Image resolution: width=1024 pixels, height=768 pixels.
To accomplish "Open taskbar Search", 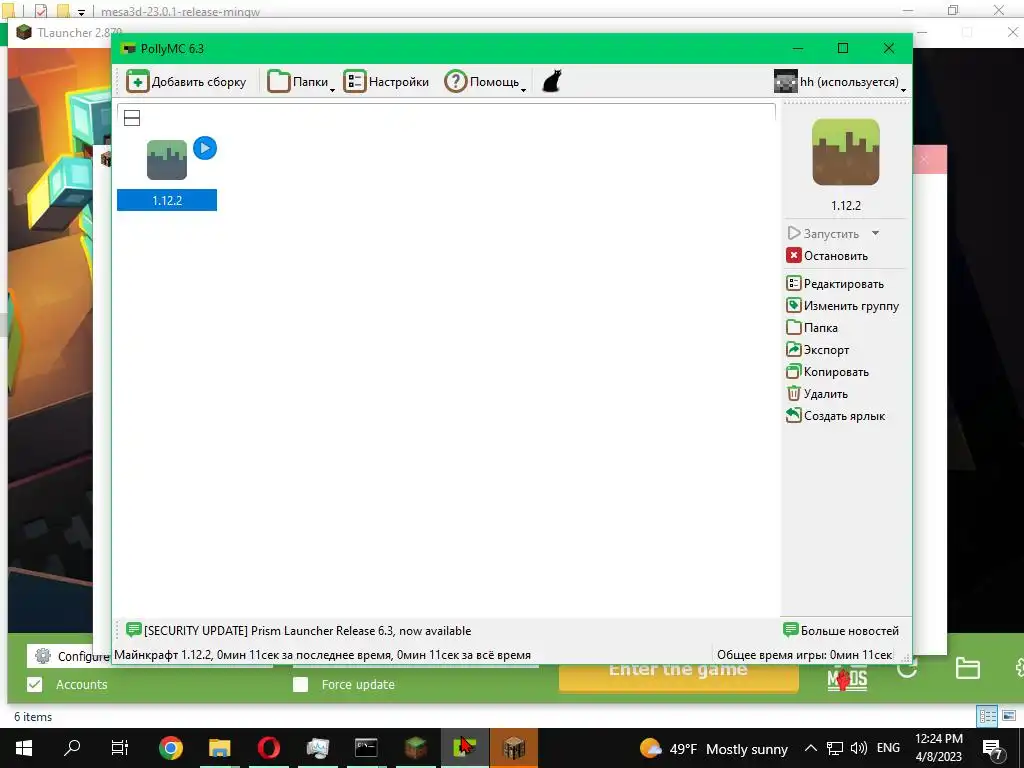I will point(72,748).
